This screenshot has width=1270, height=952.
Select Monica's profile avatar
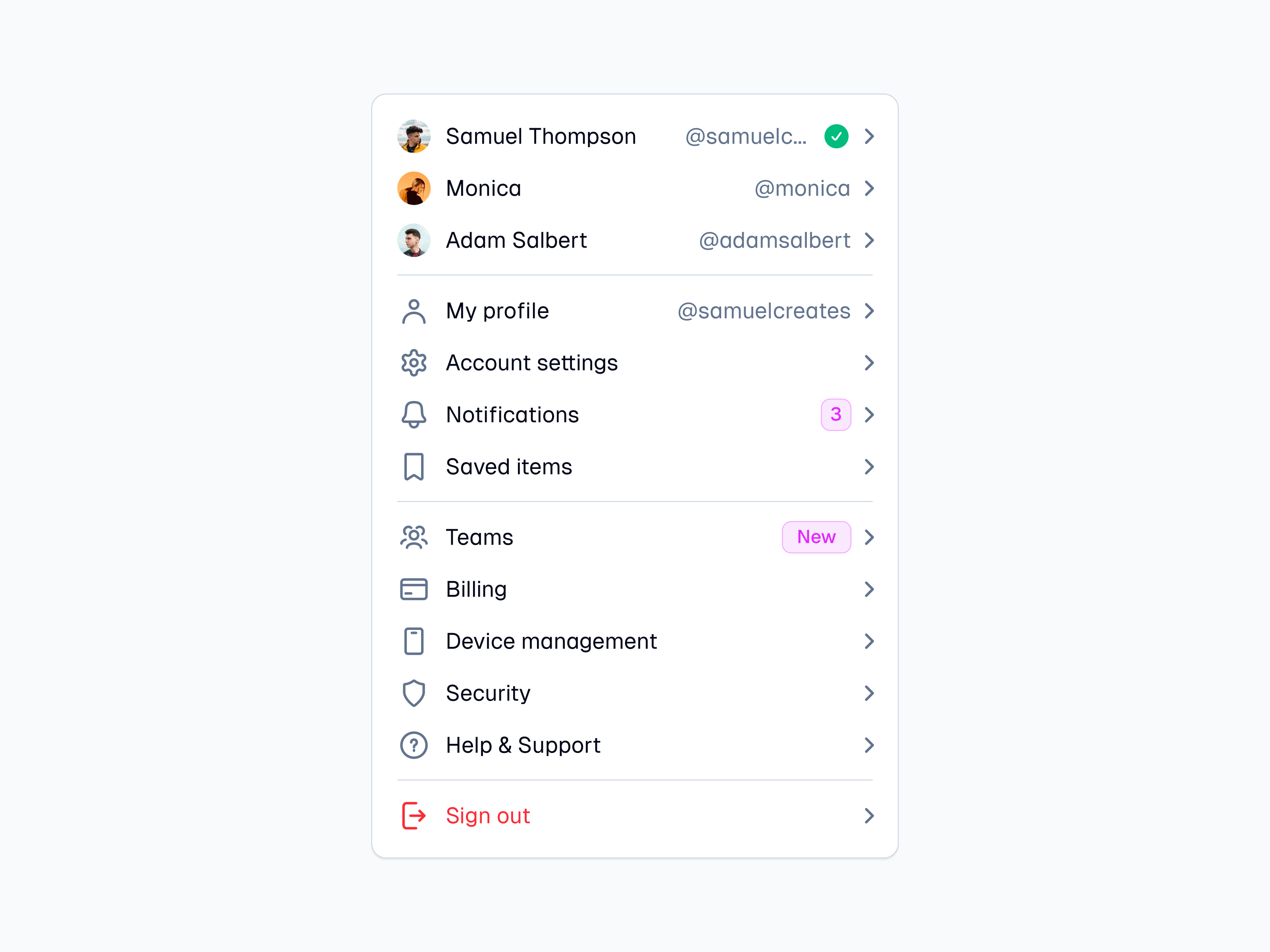click(414, 188)
